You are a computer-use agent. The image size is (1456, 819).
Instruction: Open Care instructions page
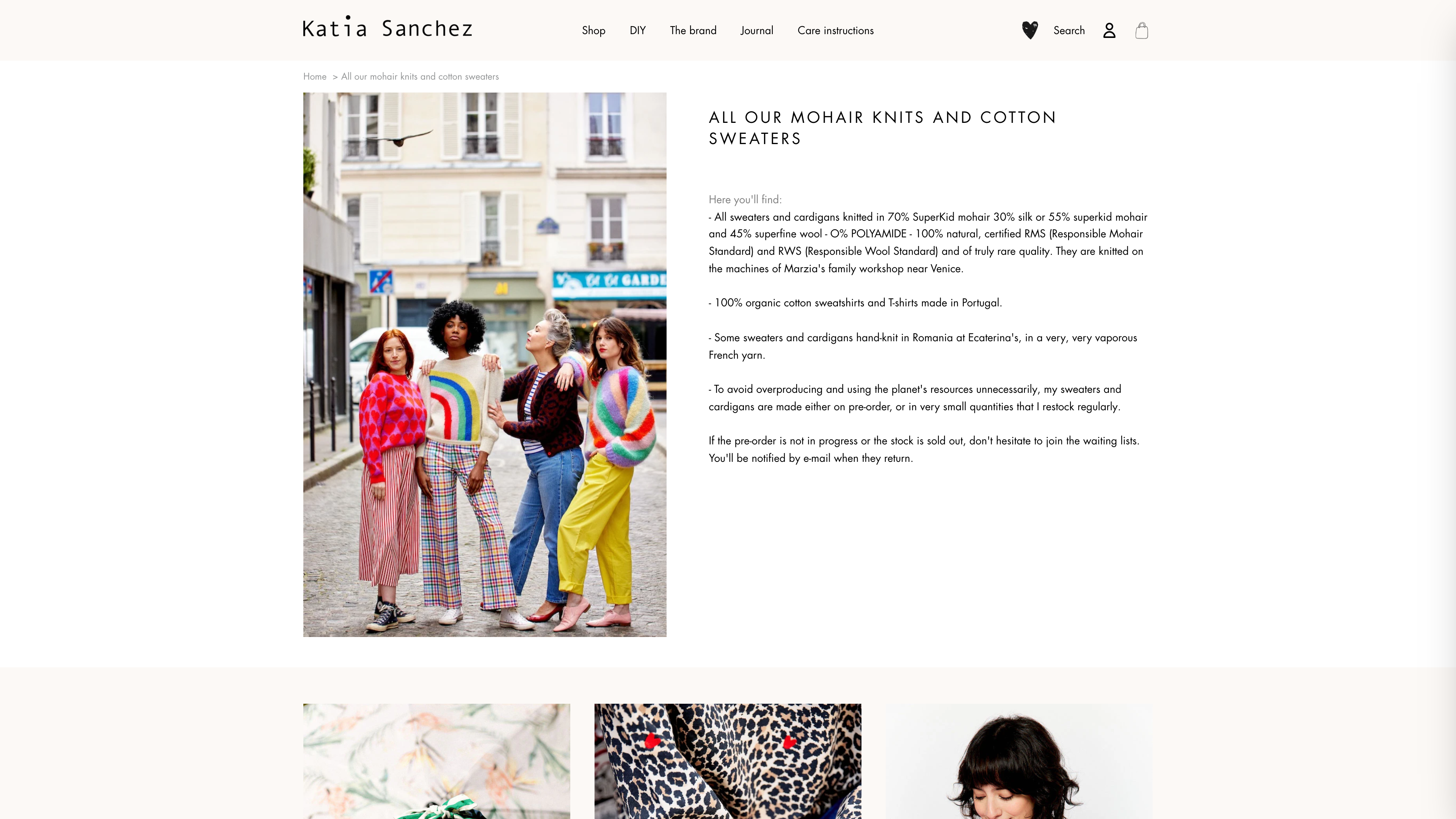[835, 30]
